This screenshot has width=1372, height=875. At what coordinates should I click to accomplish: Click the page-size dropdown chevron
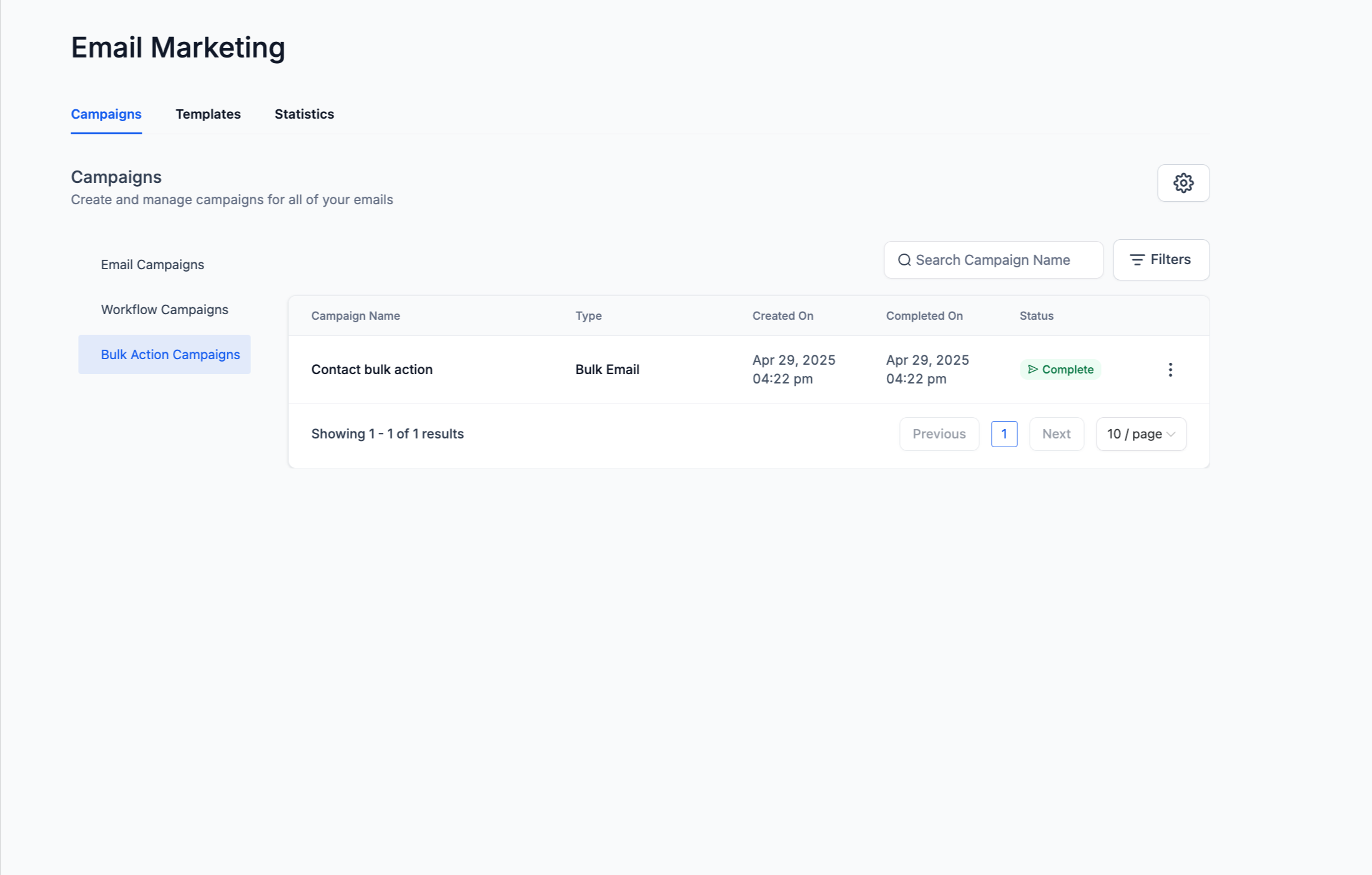pos(1171,434)
